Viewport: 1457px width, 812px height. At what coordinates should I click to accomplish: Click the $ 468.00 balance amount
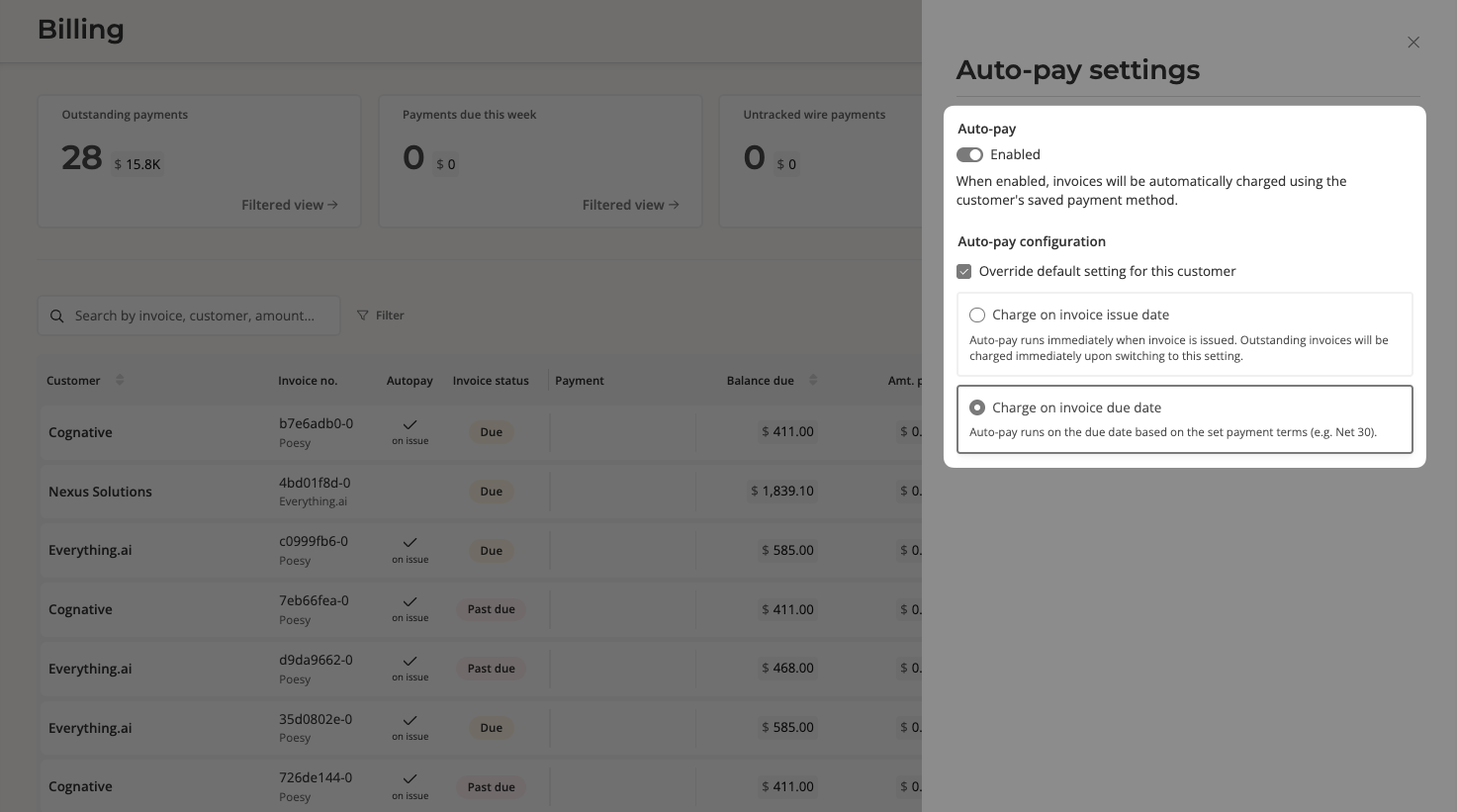788,668
